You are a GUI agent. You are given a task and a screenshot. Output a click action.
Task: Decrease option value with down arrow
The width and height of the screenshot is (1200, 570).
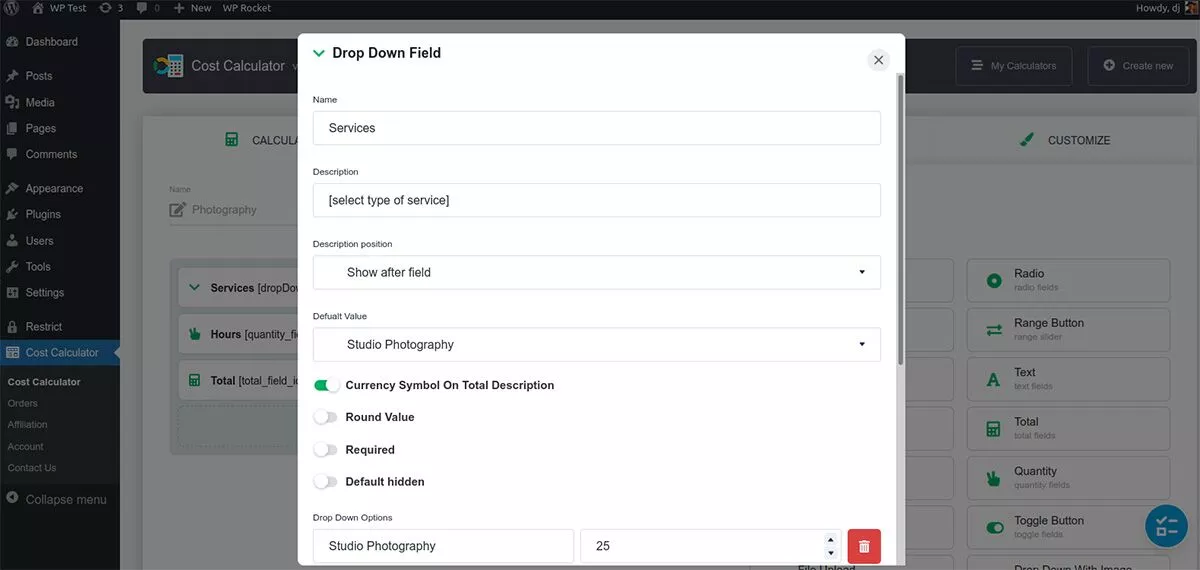click(831, 553)
